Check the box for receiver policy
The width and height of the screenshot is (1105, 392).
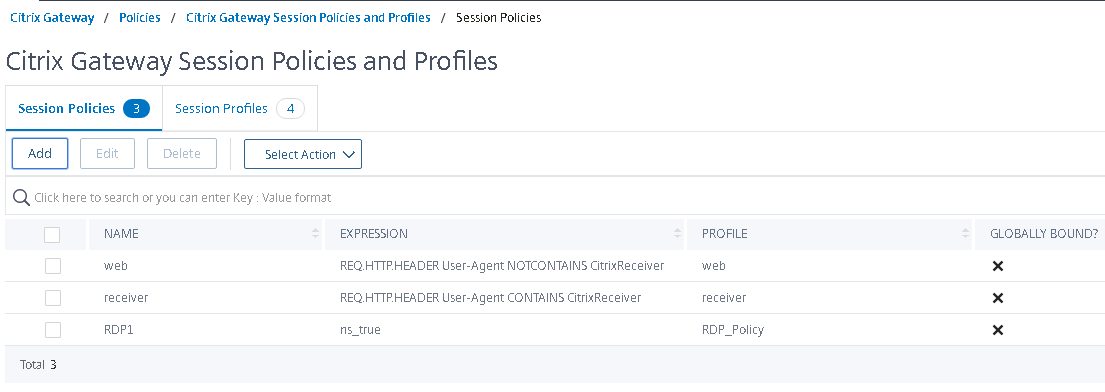pos(53,298)
